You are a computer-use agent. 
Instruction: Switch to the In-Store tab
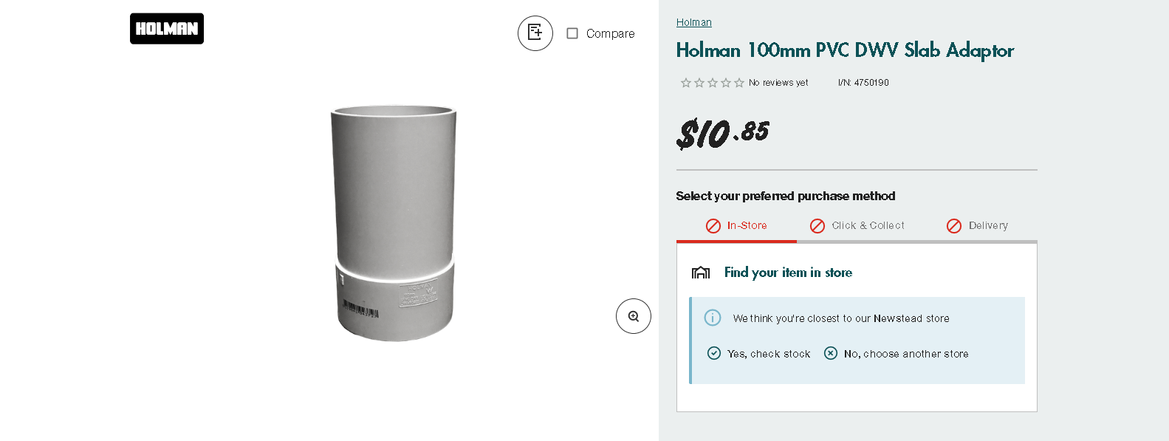[x=746, y=226]
